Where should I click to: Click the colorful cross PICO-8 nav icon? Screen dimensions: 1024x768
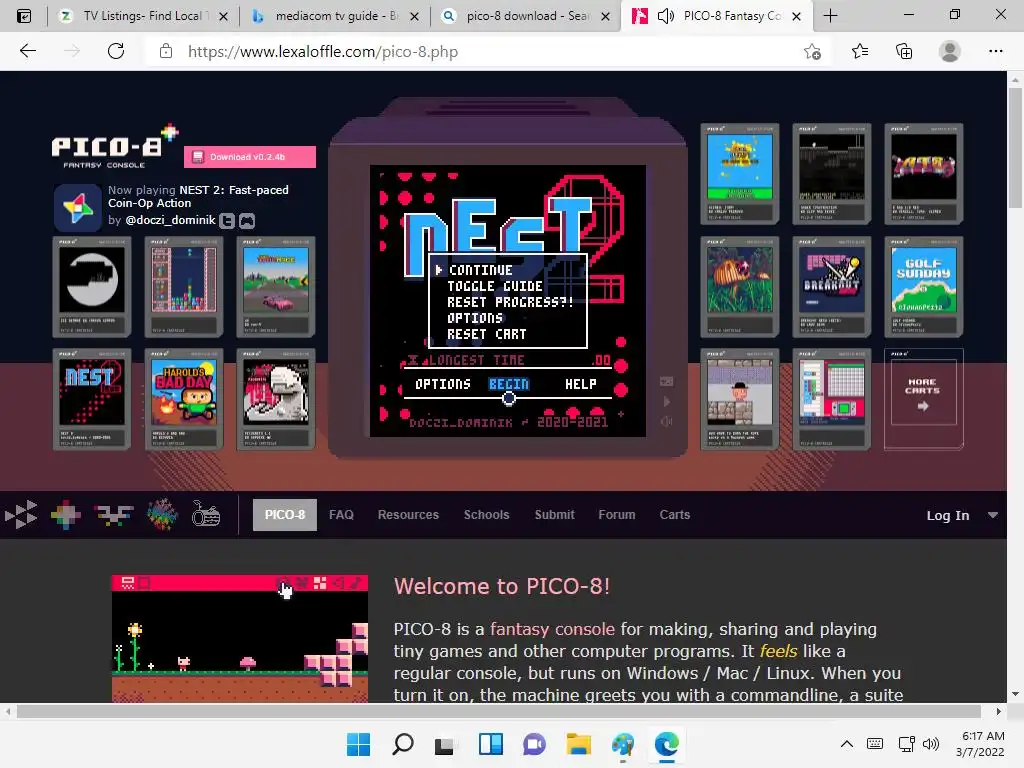66,515
